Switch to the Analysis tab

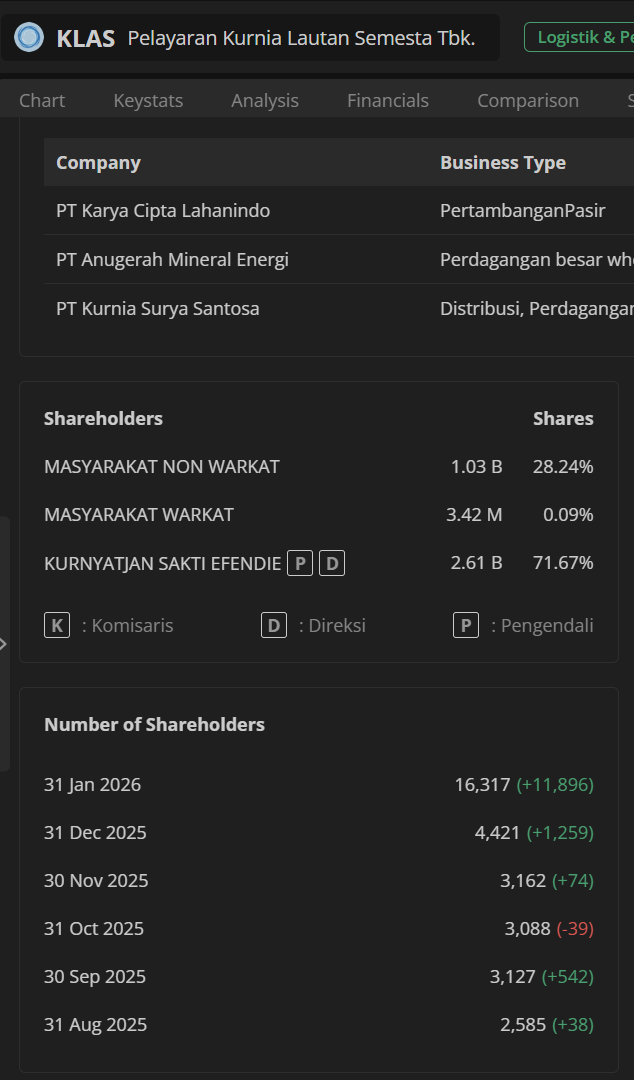pyautogui.click(x=264, y=100)
